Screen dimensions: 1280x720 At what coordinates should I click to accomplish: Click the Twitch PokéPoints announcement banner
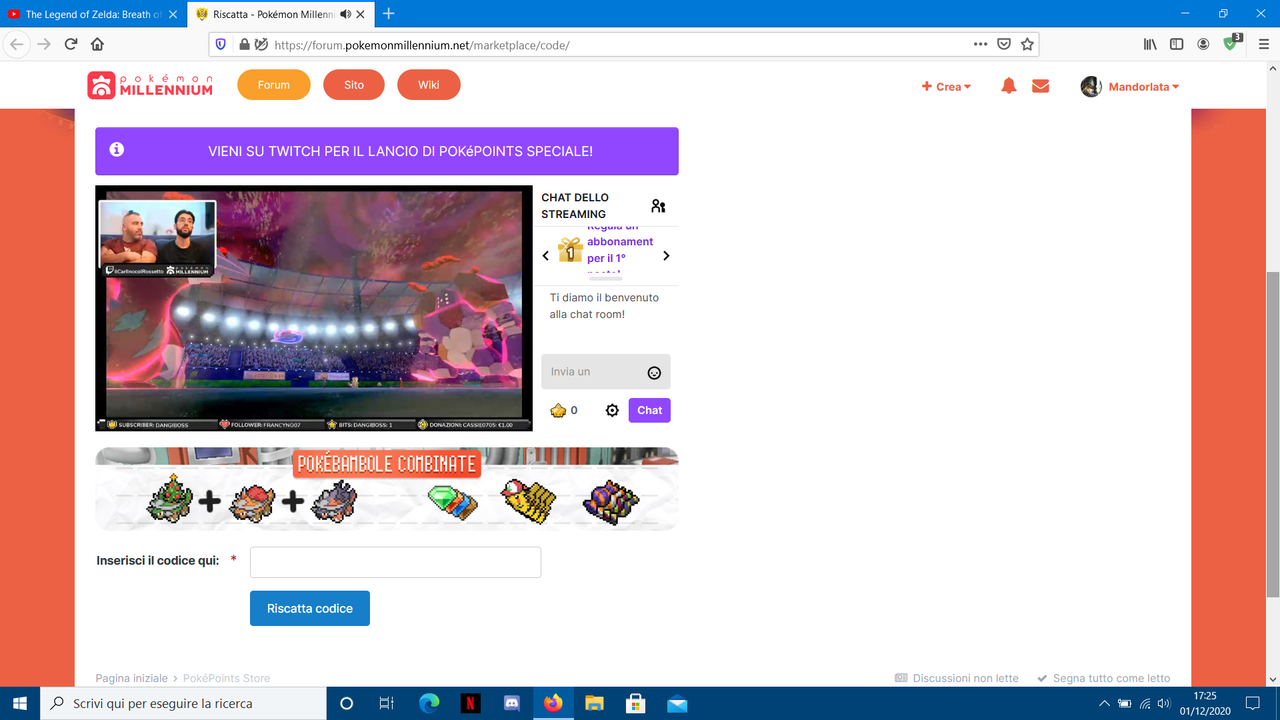point(387,151)
